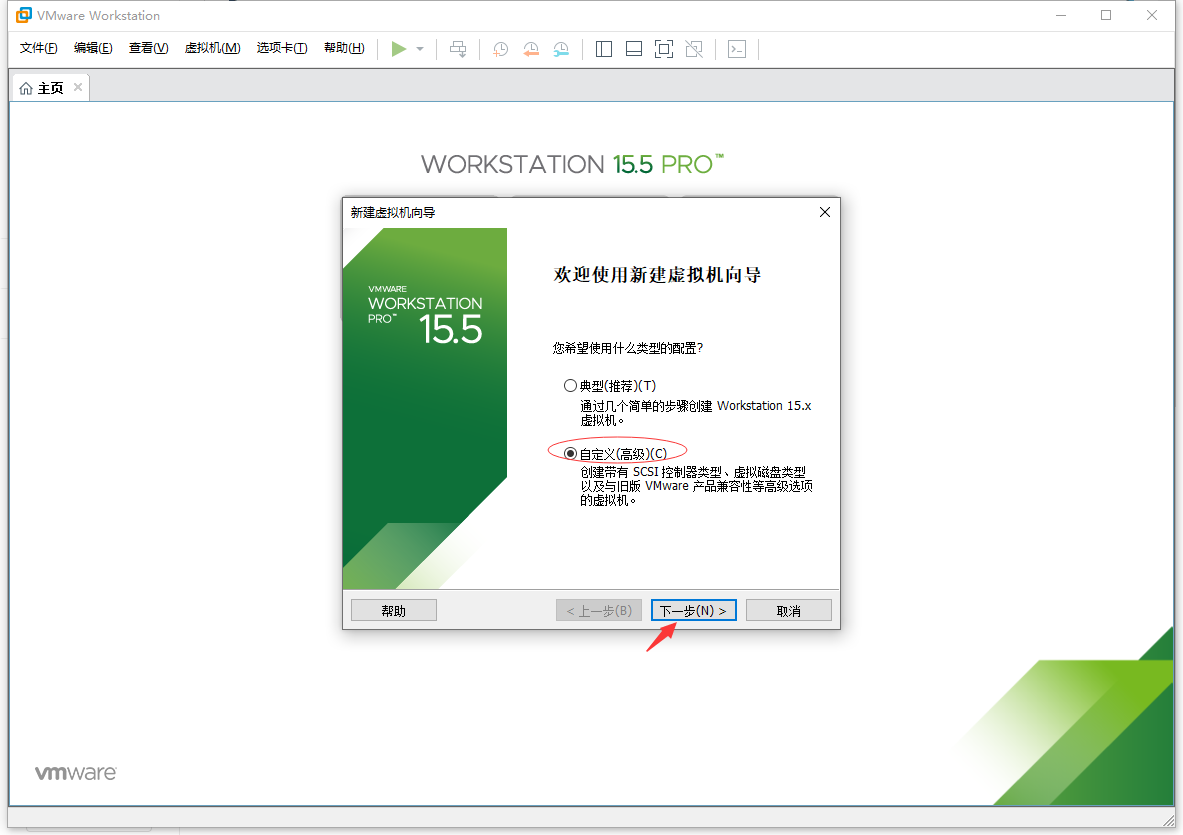The height and width of the screenshot is (835, 1183).
Task: Click the VMware Workstation title bar logo
Action: (24, 15)
